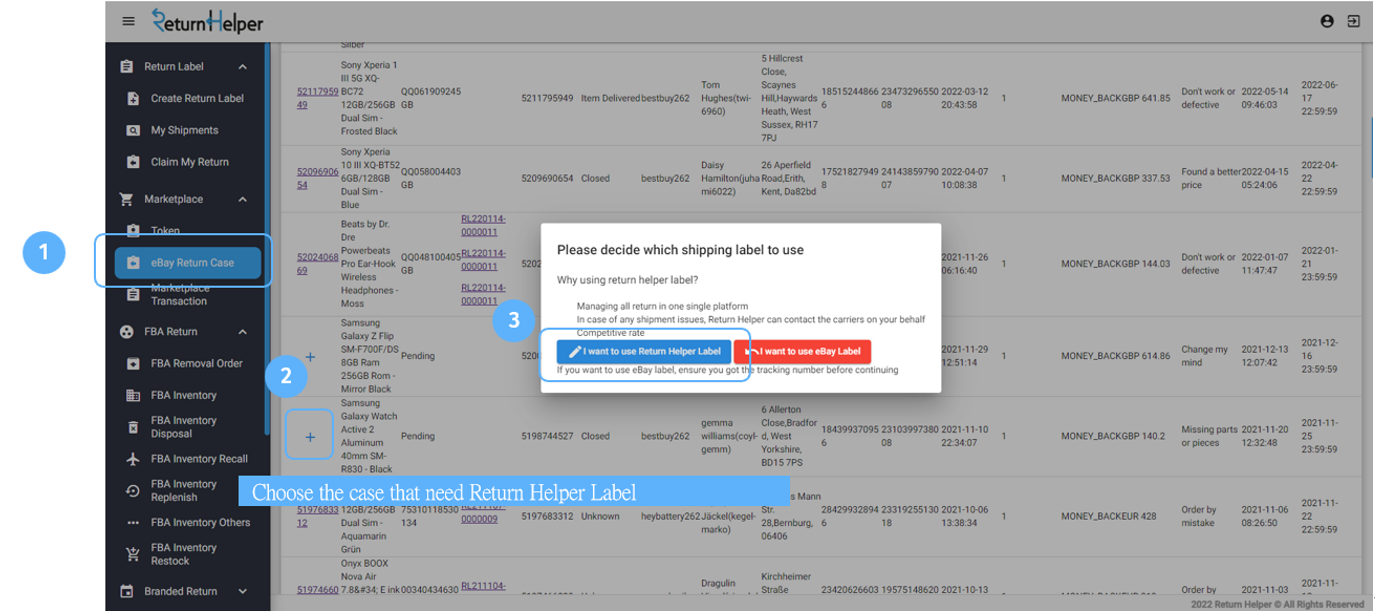Click the heybattery262 seller cell
Viewport: 1375px width, 611px height.
click(671, 516)
